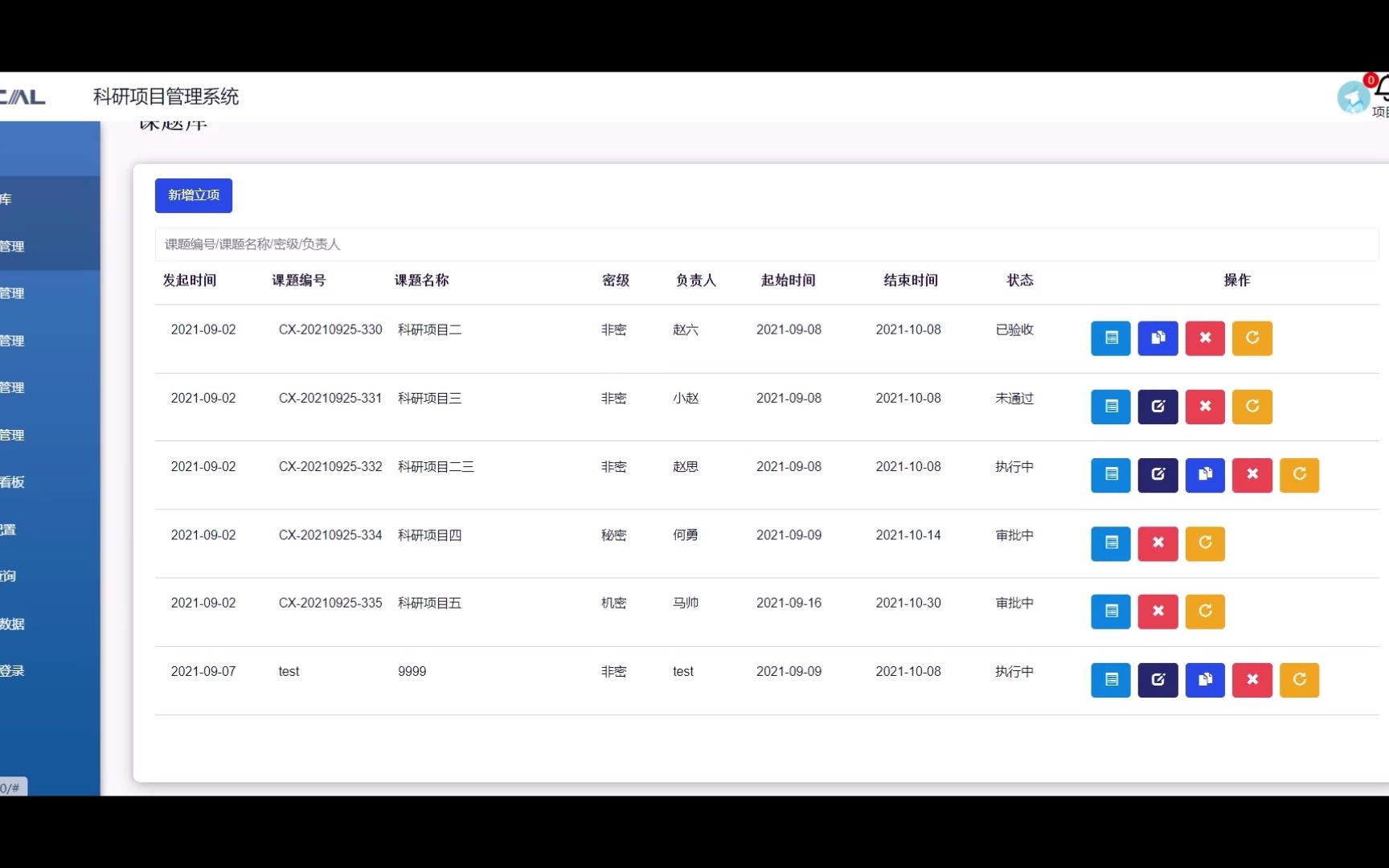
Task: Edit the 科研项目二三 project
Action: [1157, 475]
